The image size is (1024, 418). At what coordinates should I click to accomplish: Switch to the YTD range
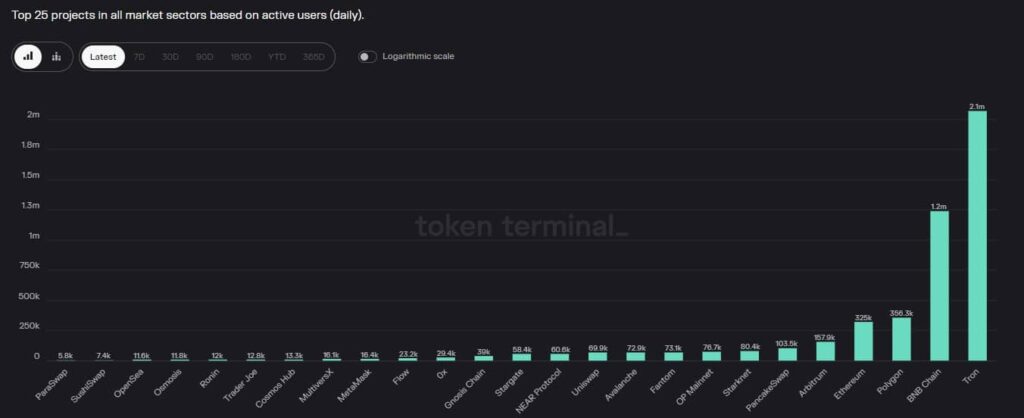276,57
